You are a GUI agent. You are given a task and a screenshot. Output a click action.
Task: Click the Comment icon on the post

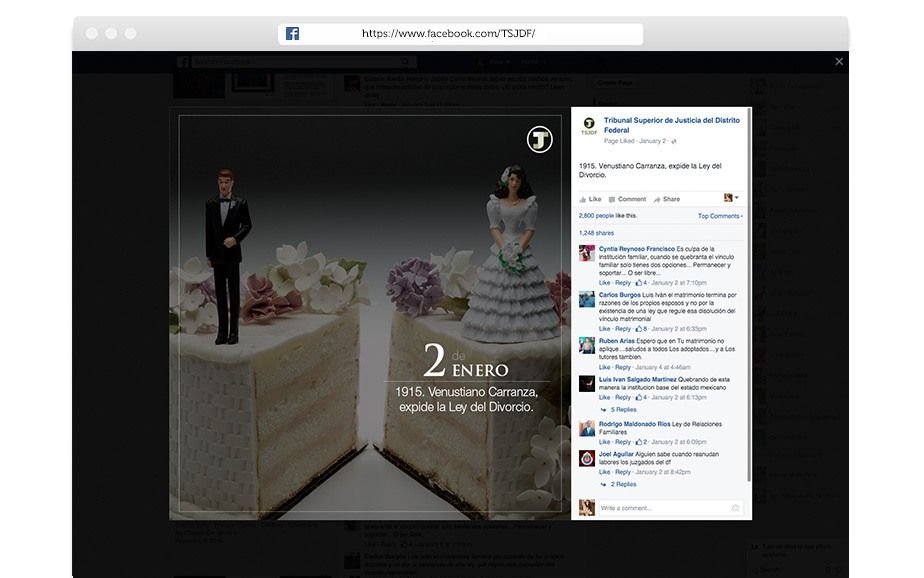[612, 200]
